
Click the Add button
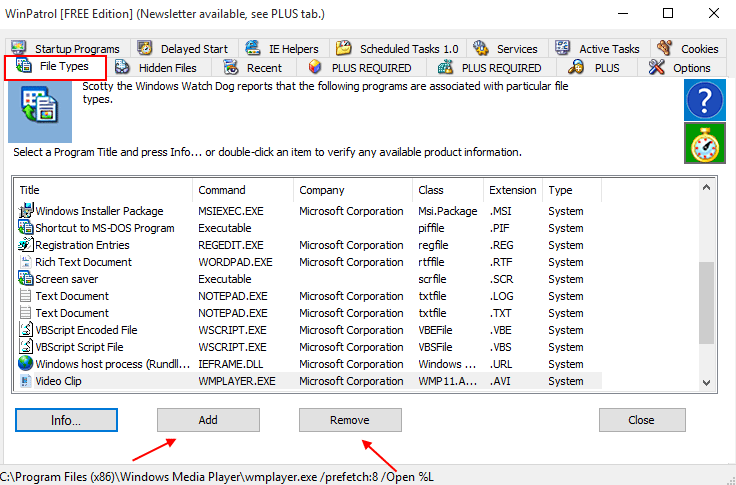[208, 420]
